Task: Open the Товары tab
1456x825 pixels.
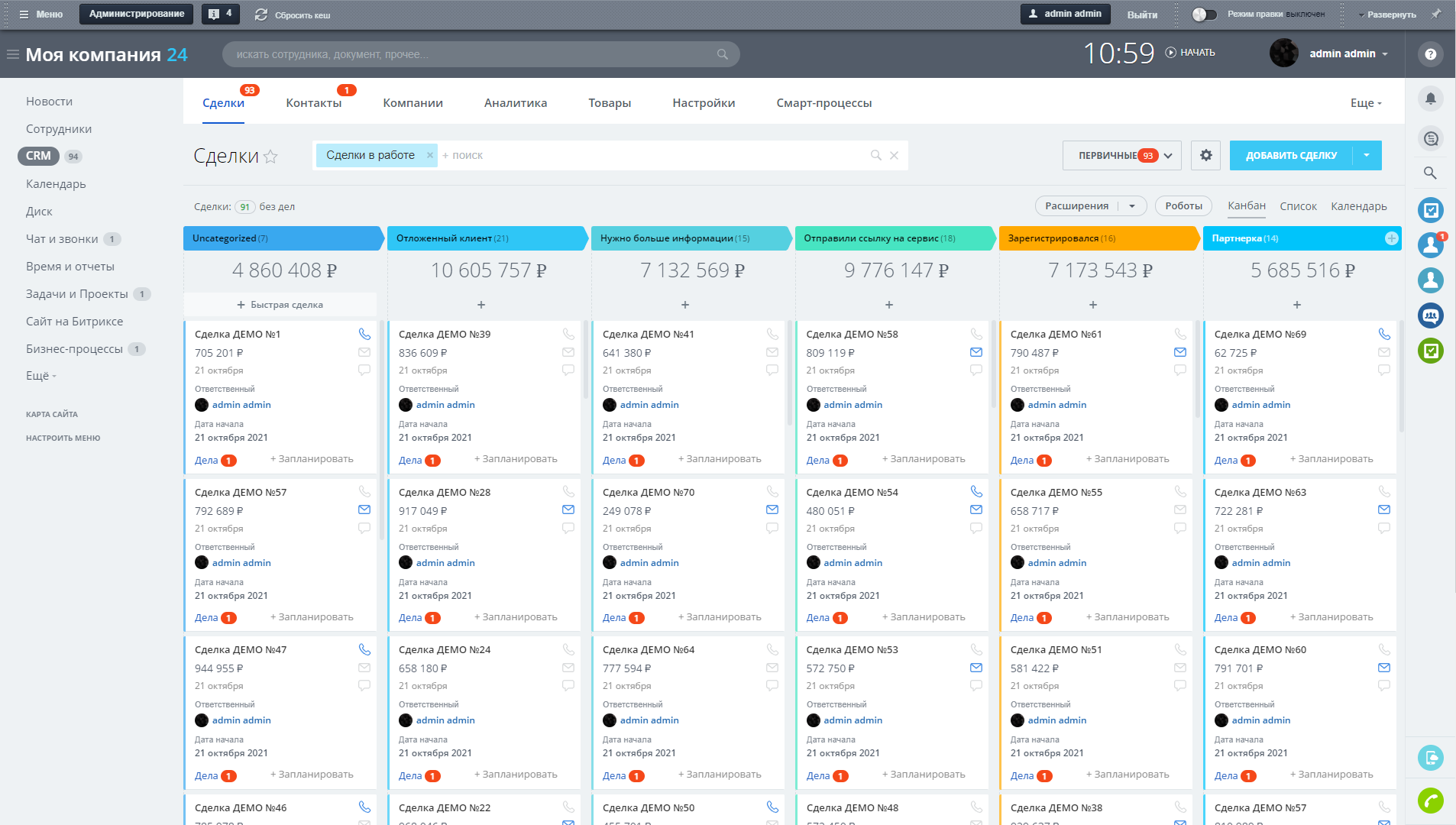Action: pos(610,103)
